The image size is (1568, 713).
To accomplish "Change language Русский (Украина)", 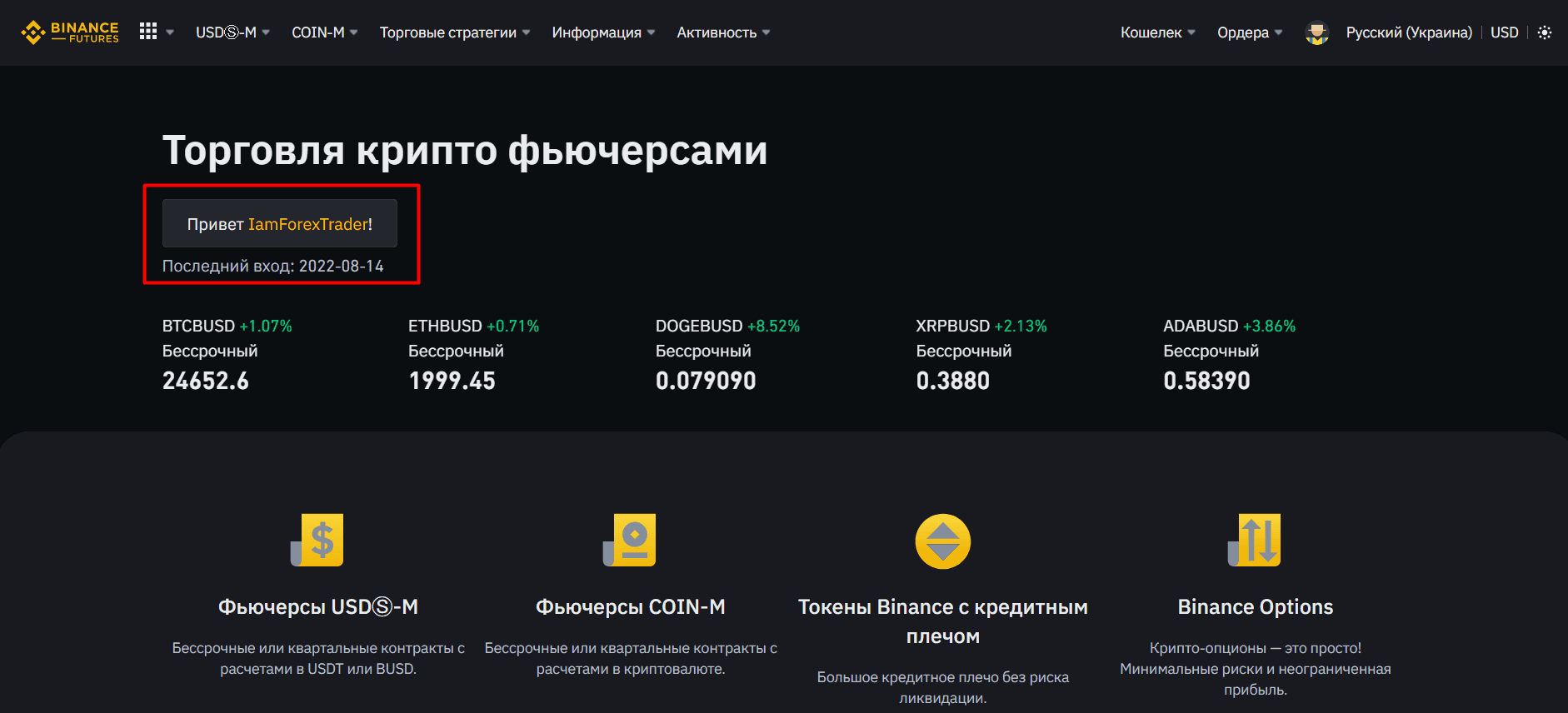I will pyautogui.click(x=1409, y=32).
